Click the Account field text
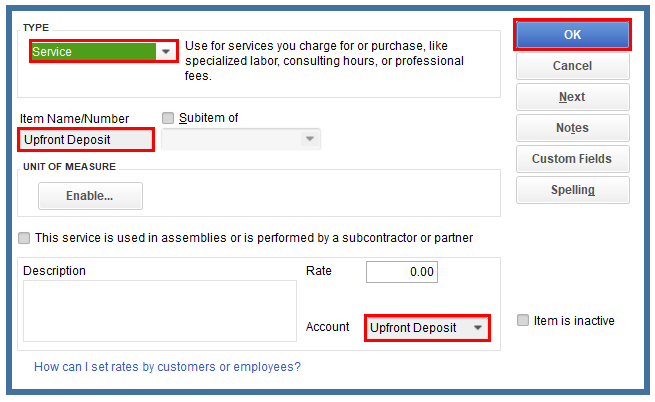655x402 pixels. click(414, 328)
